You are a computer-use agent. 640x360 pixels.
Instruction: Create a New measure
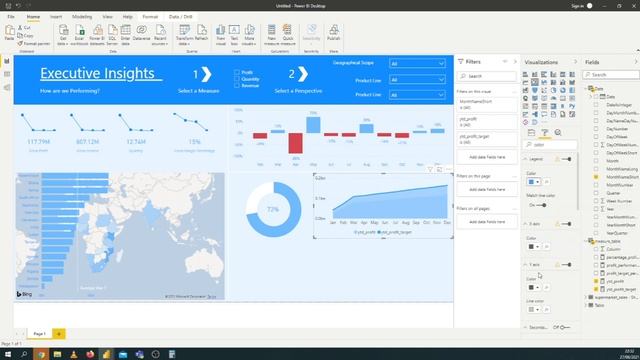pos(271,34)
